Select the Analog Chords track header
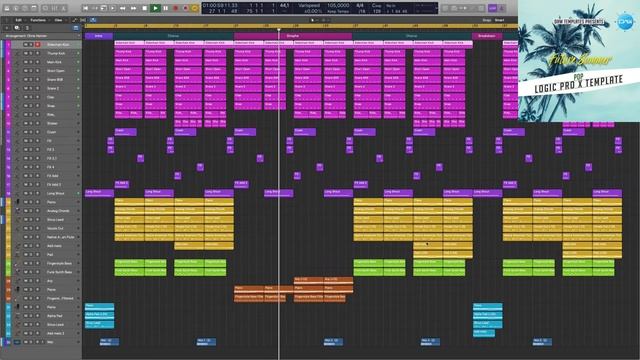The height and width of the screenshot is (360, 640). (x=47, y=211)
